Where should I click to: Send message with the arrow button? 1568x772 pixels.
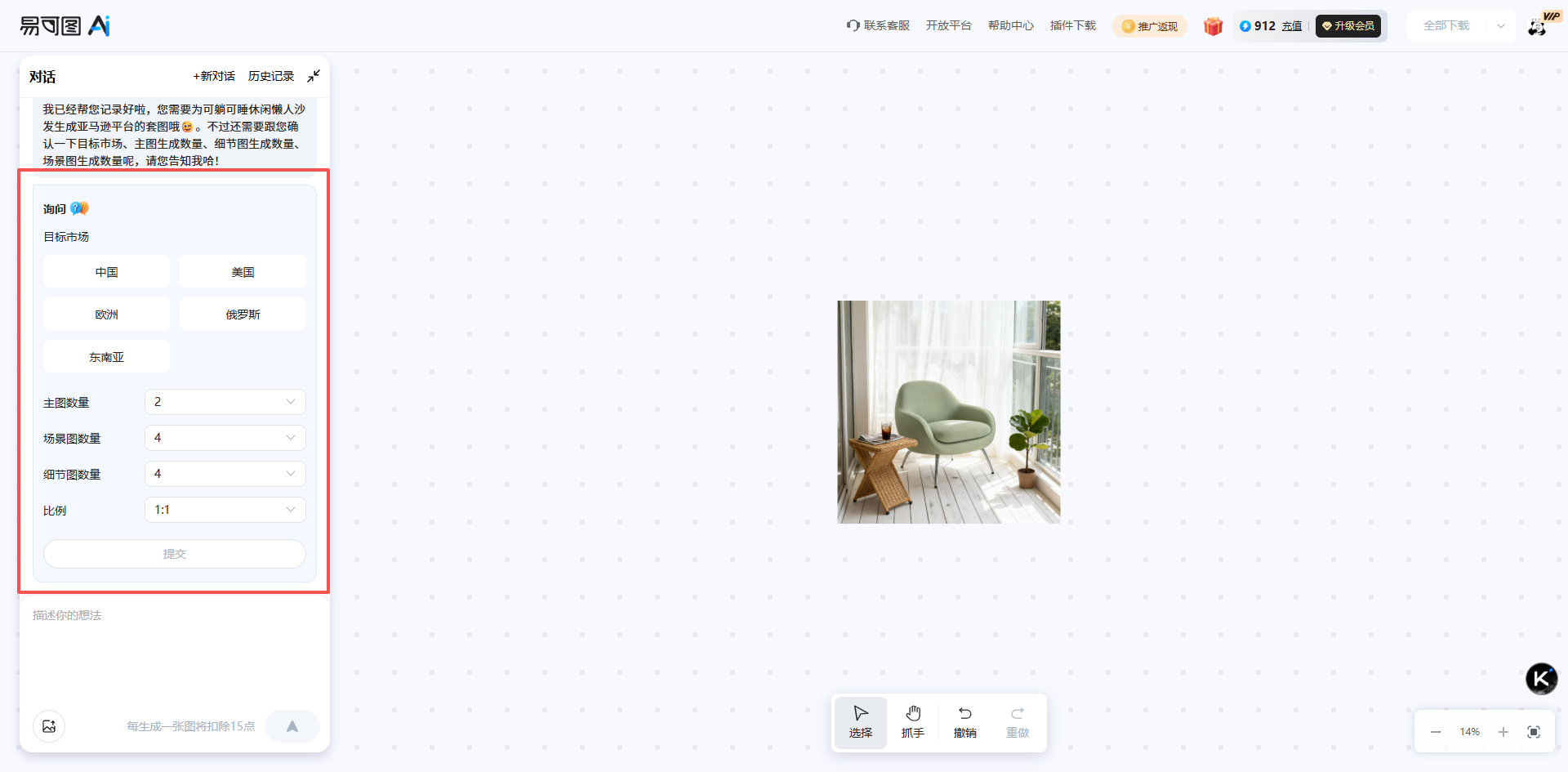tap(292, 726)
